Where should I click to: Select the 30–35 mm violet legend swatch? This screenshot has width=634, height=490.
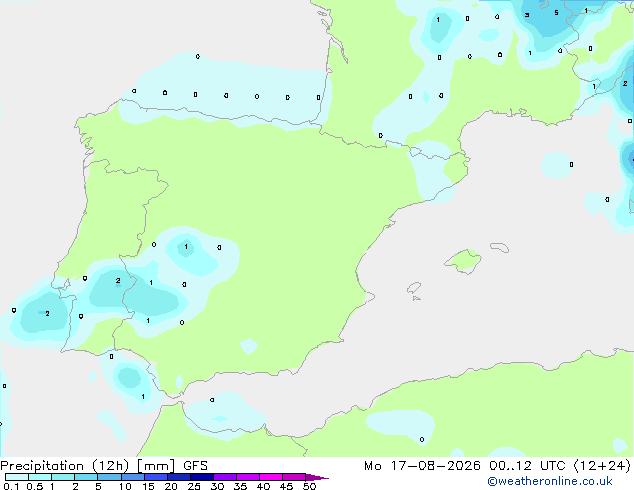coord(225,477)
